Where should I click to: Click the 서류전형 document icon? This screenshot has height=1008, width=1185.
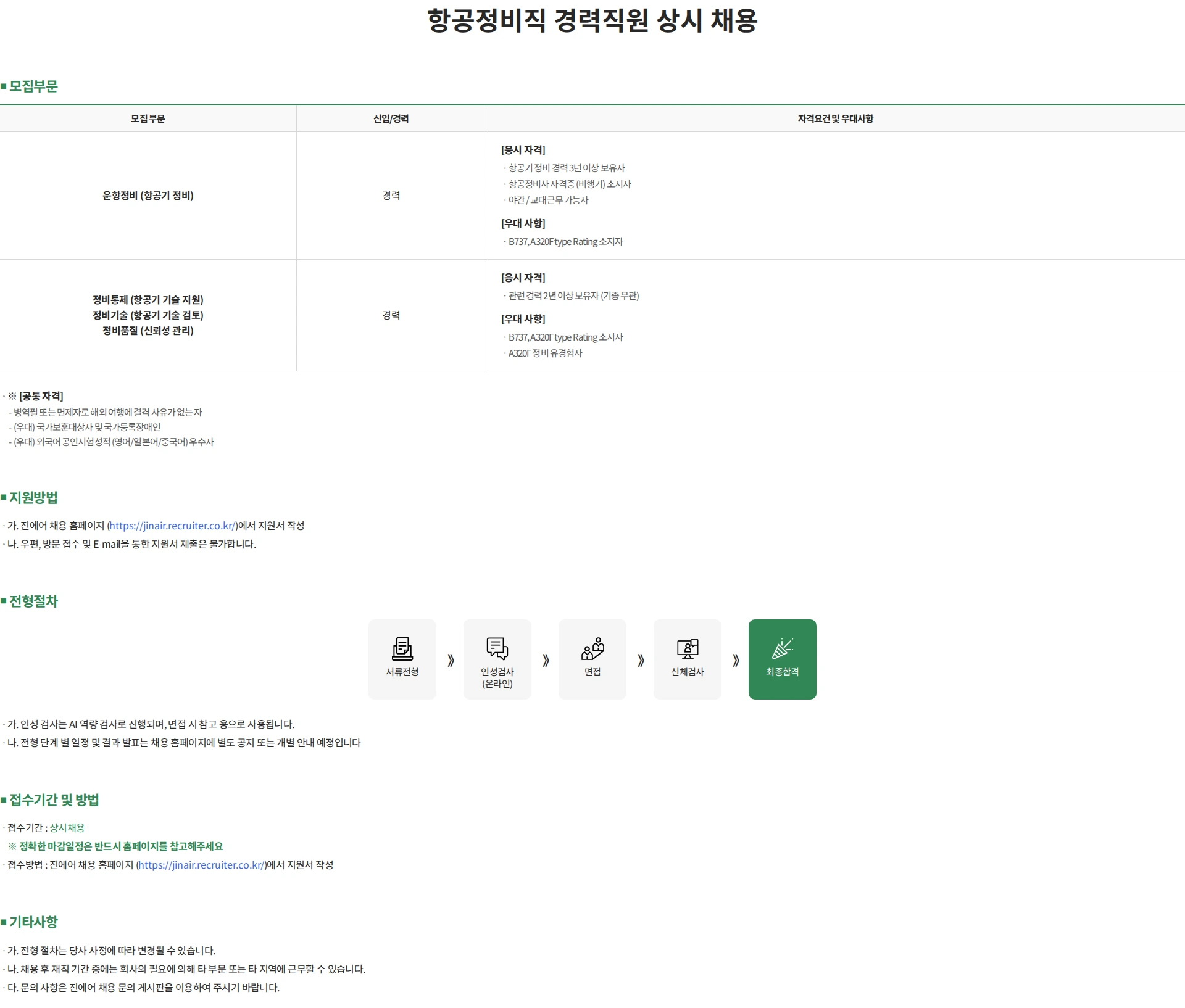click(402, 648)
